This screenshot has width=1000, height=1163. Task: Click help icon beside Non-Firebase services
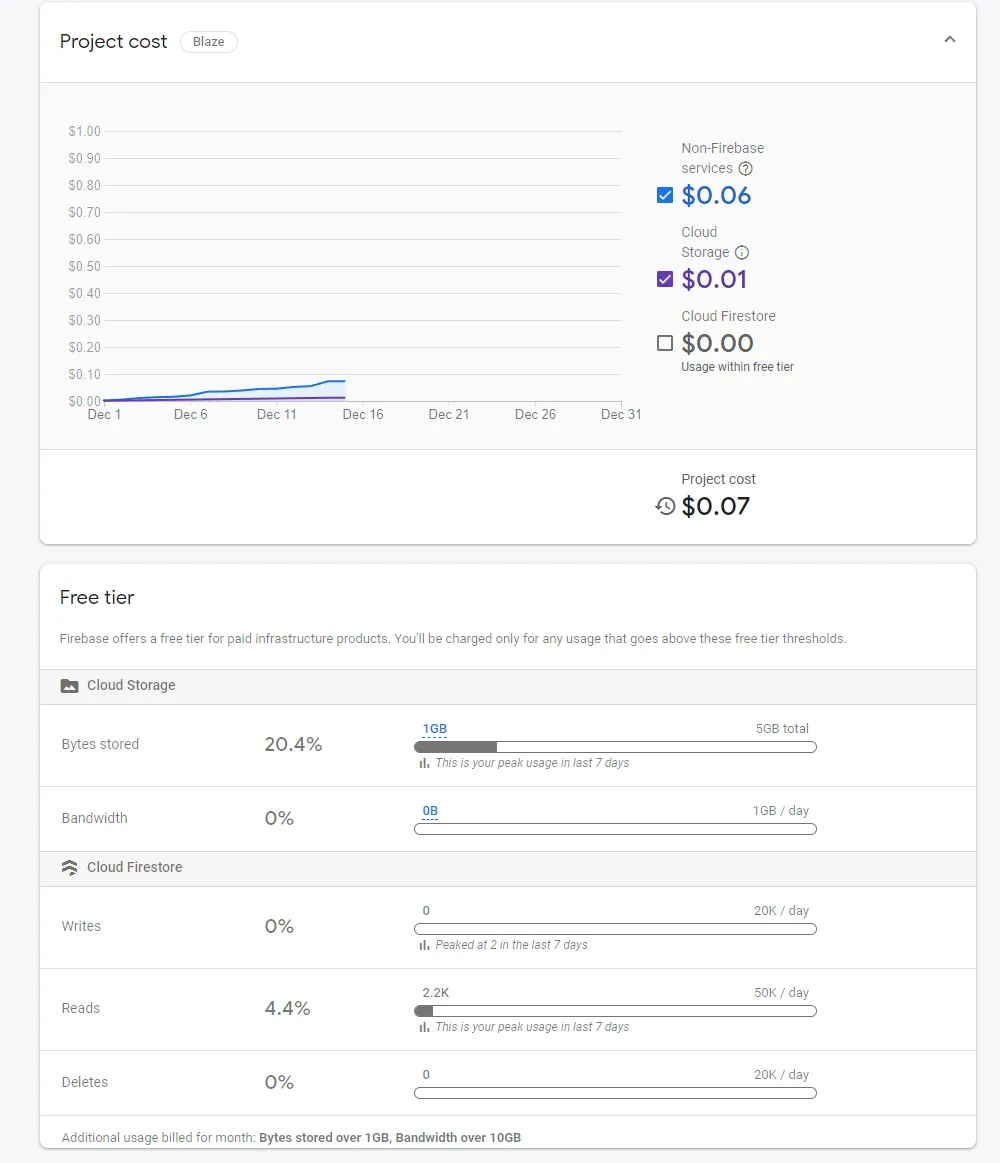(745, 169)
